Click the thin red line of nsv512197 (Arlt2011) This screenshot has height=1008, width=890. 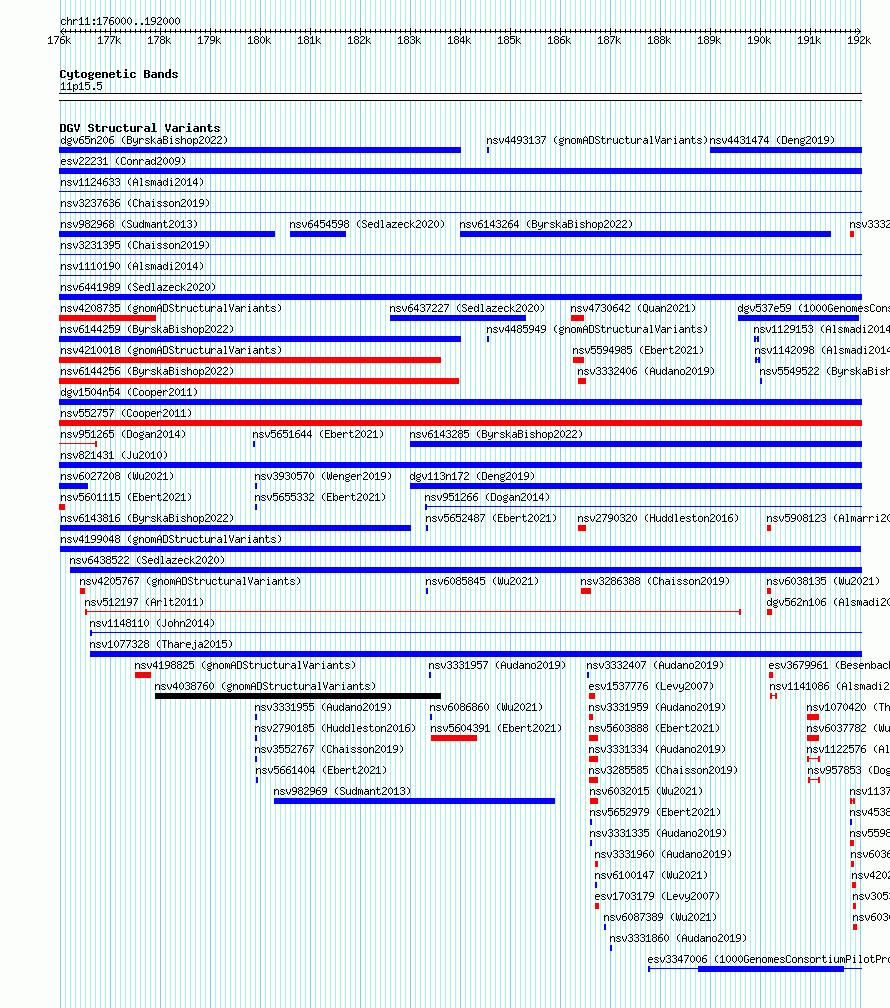[413, 612]
